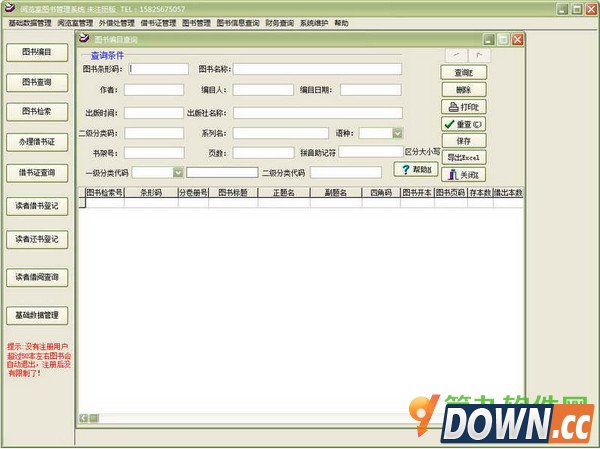Click the 读者还书登记 sidebar button

pyautogui.click(x=37, y=240)
